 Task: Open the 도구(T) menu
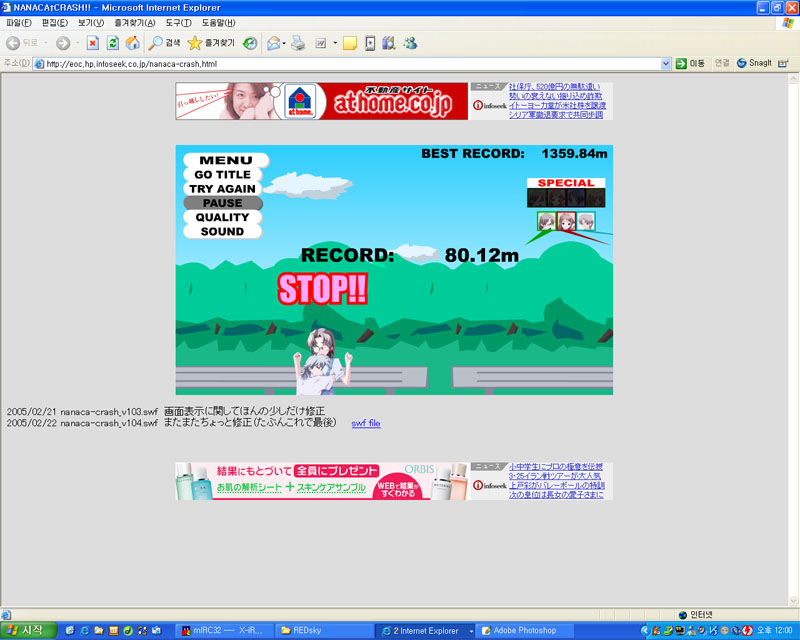click(179, 22)
